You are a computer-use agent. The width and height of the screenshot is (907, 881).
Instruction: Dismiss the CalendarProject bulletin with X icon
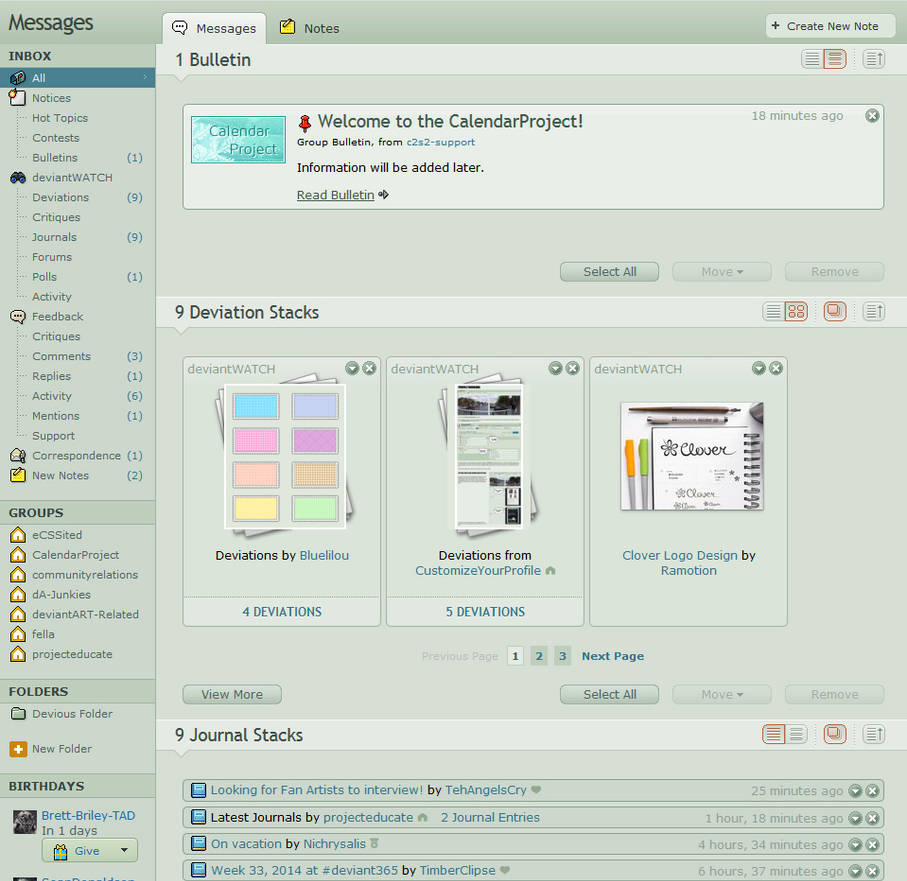[872, 116]
